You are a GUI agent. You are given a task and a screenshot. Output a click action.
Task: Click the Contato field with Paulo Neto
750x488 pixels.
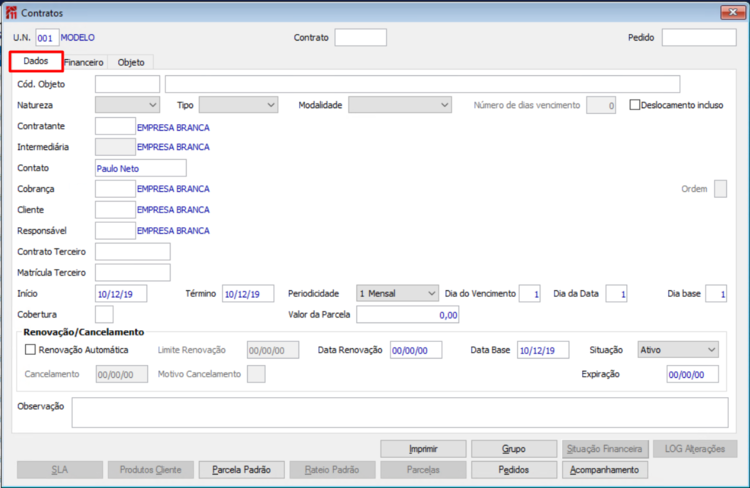(x=141, y=168)
